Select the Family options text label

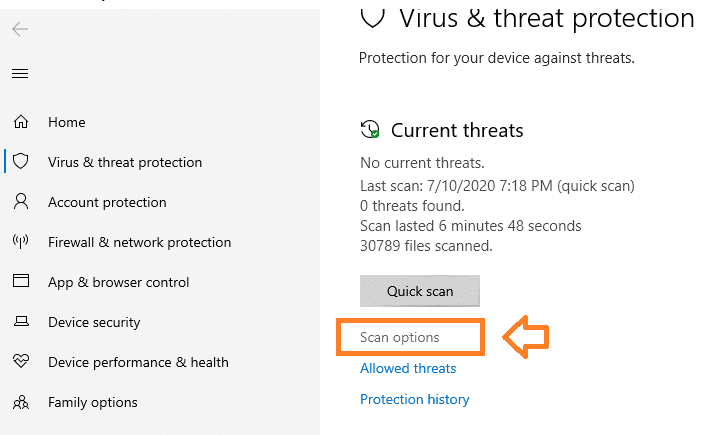coord(93,402)
